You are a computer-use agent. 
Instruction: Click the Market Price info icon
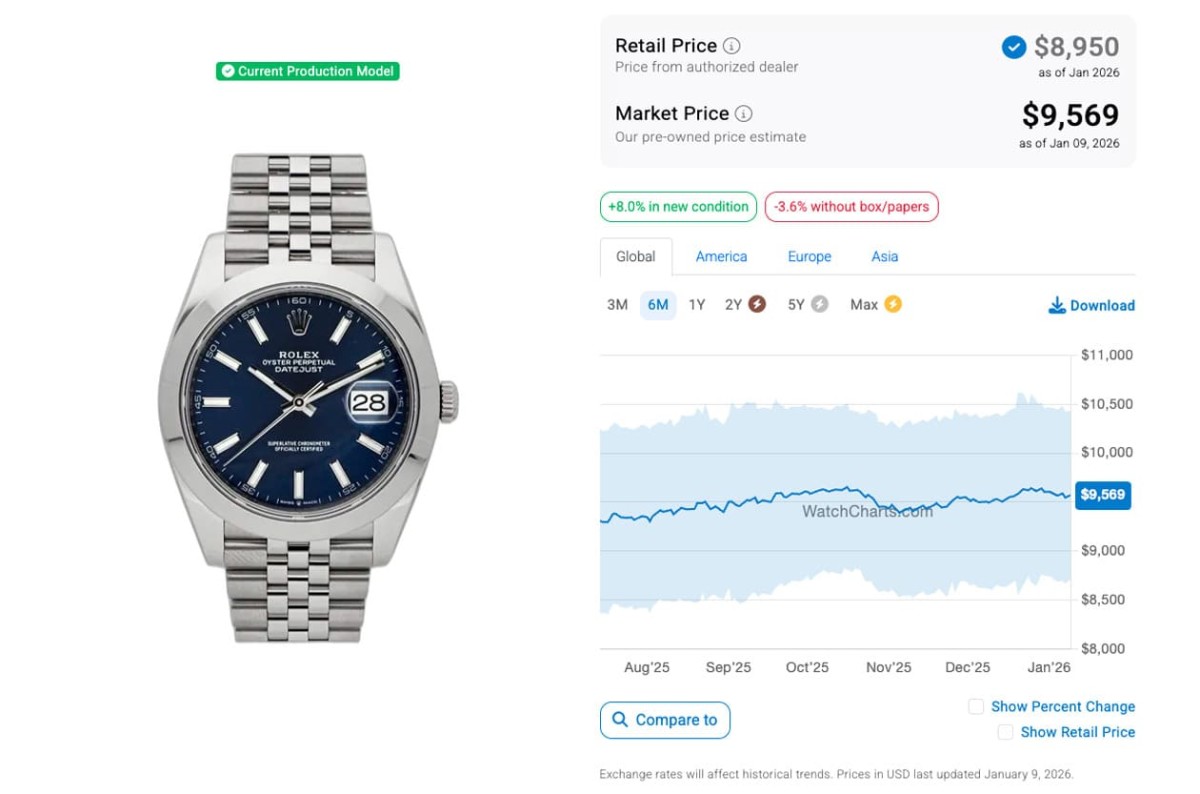[x=744, y=114]
